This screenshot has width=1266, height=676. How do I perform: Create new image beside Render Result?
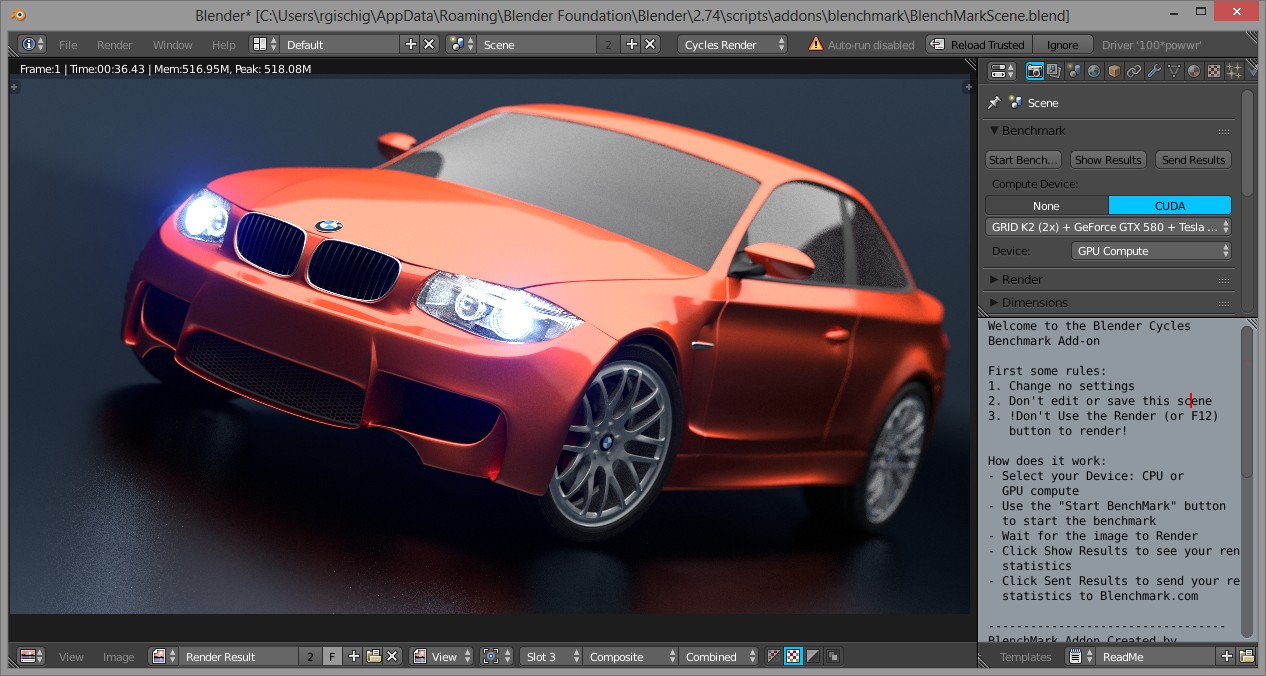click(x=354, y=657)
